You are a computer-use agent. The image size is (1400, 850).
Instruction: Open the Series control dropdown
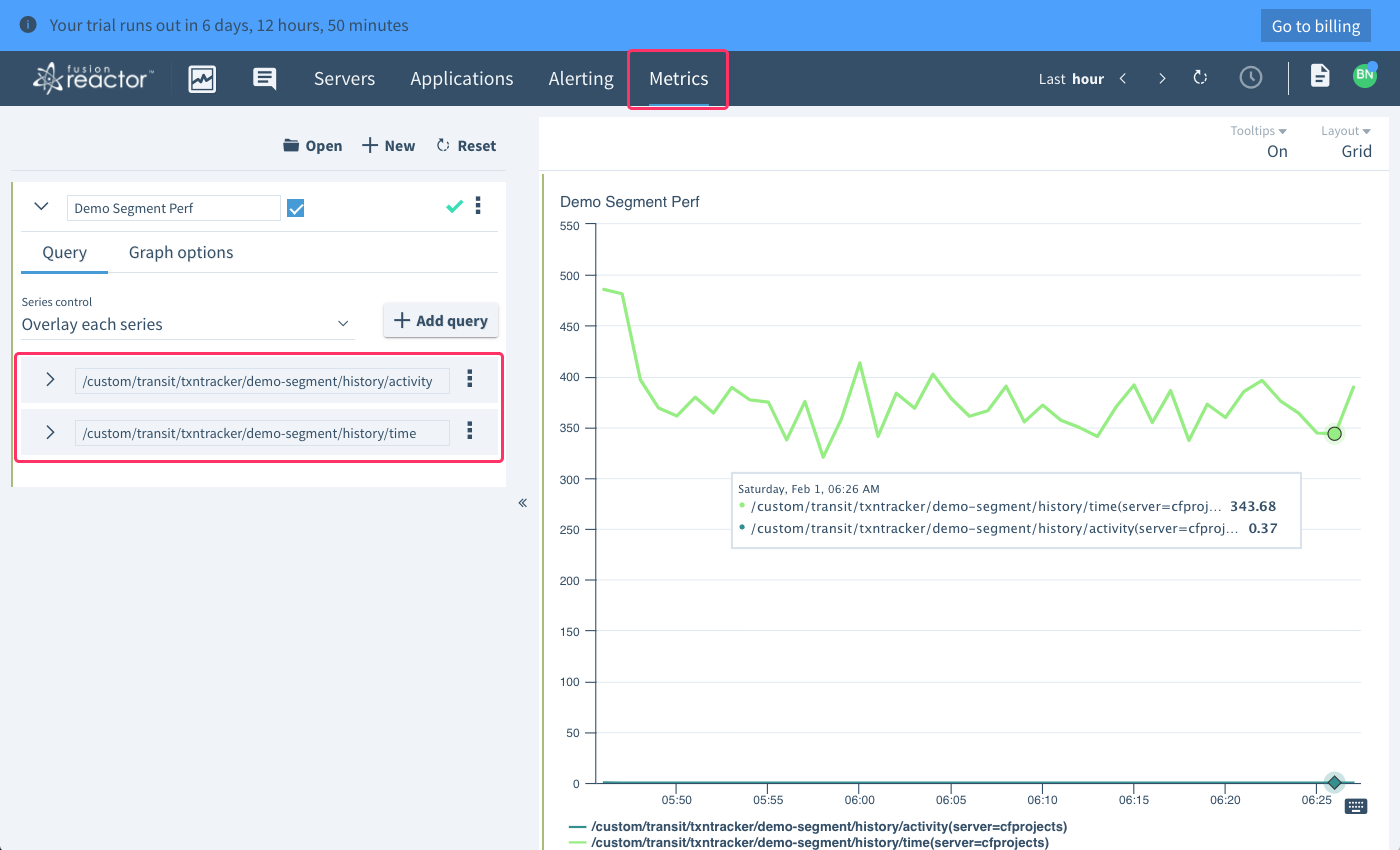[x=187, y=324]
